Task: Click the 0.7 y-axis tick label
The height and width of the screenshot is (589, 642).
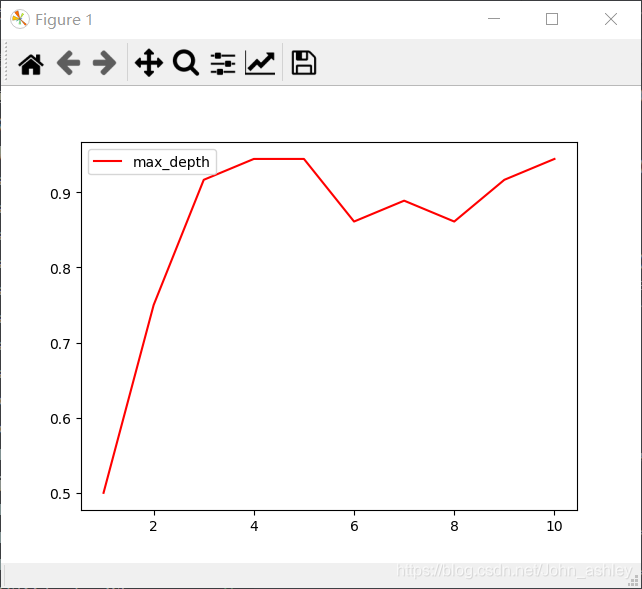Action: tap(60, 344)
